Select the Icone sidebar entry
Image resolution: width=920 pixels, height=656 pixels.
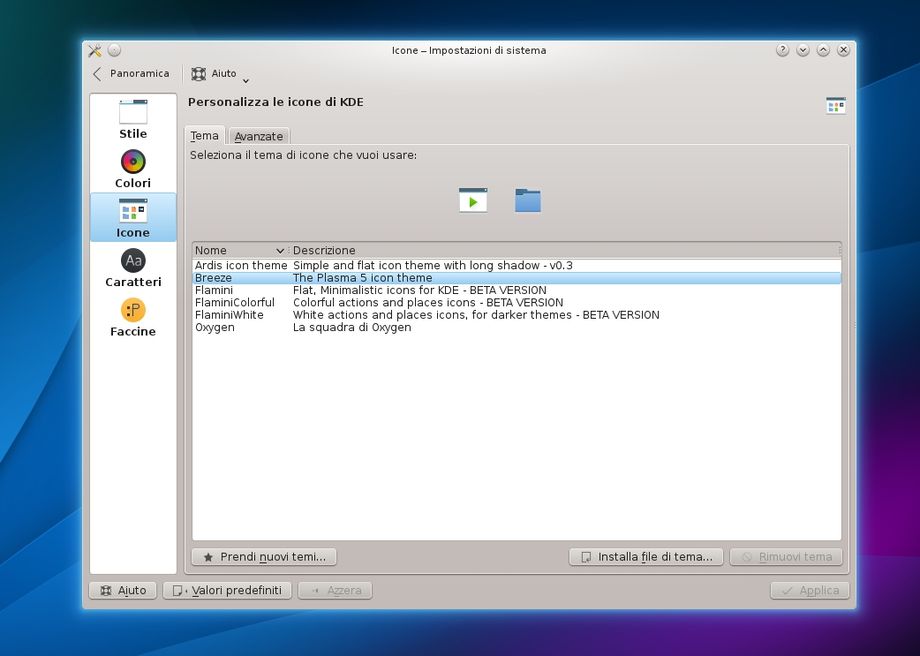[x=133, y=218]
